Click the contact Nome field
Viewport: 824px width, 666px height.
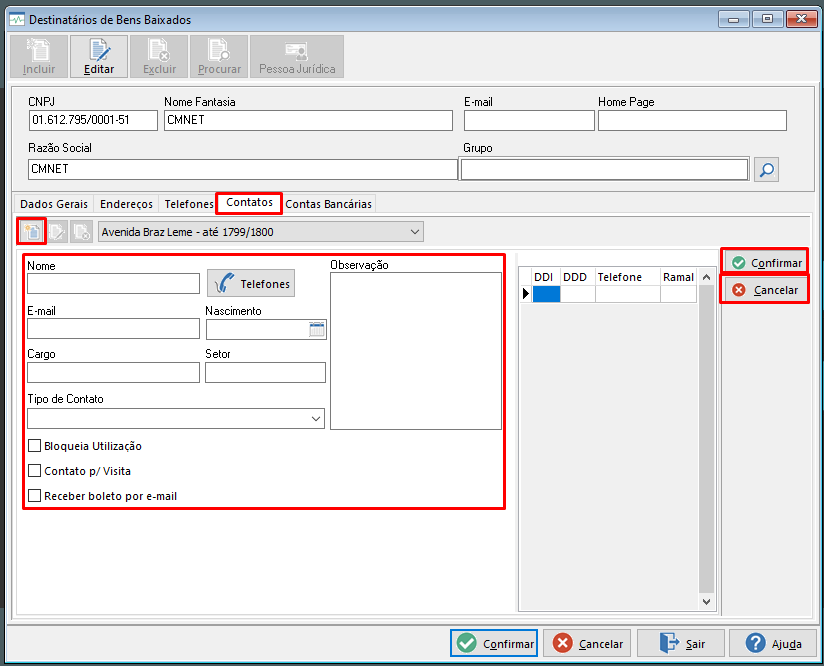point(113,283)
